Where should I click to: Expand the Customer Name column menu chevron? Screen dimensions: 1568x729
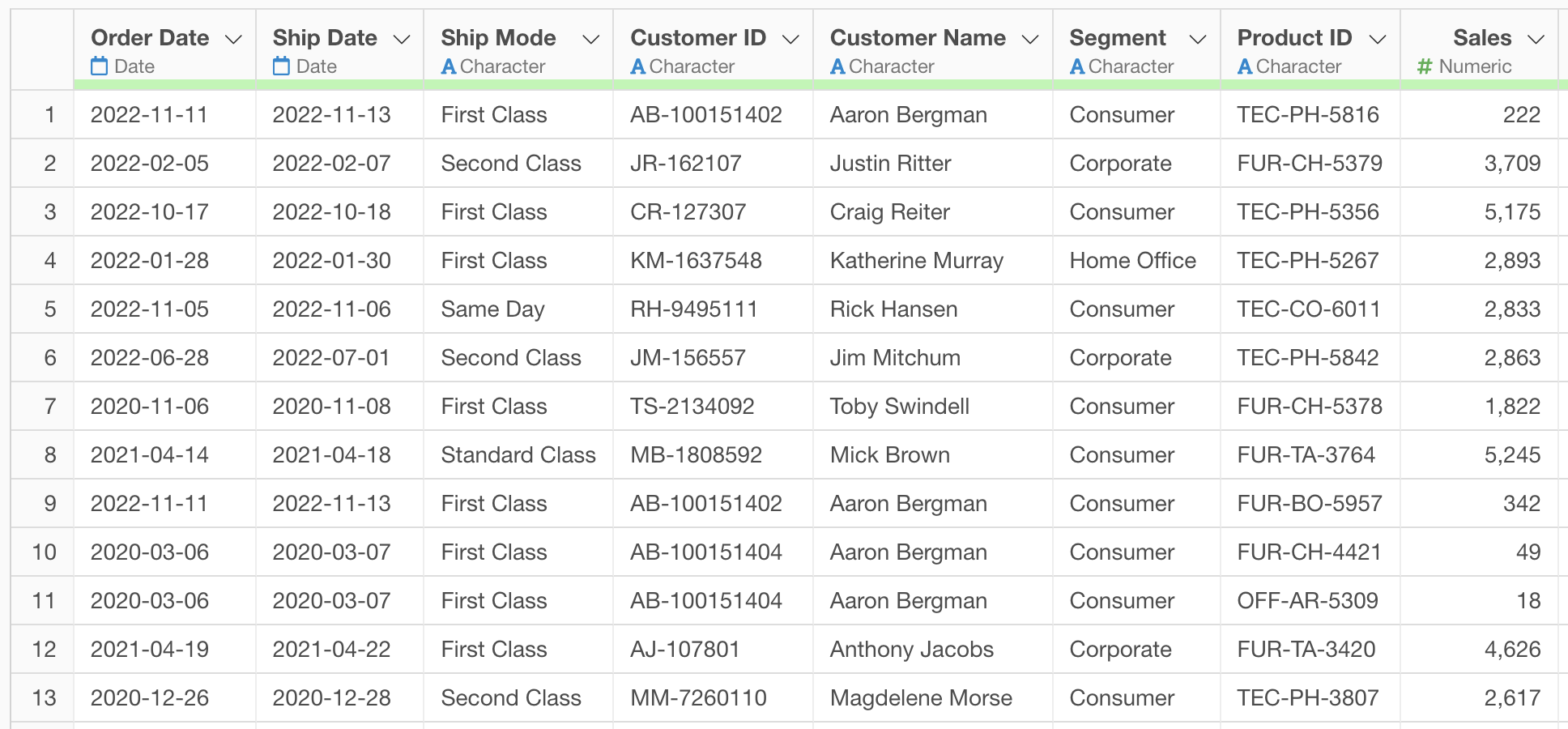point(1030,39)
